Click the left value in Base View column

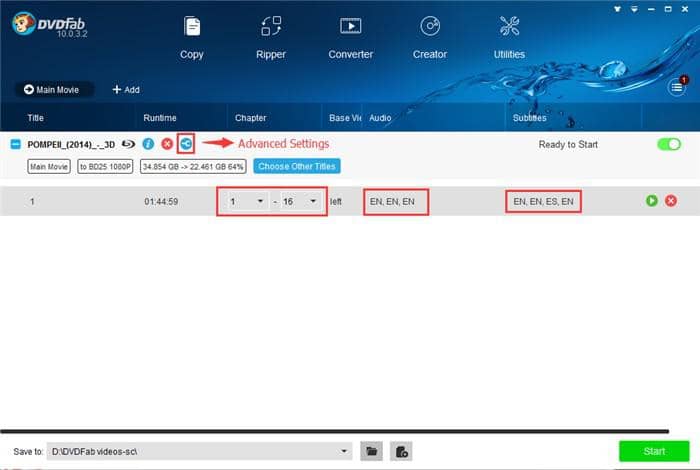[x=336, y=202]
